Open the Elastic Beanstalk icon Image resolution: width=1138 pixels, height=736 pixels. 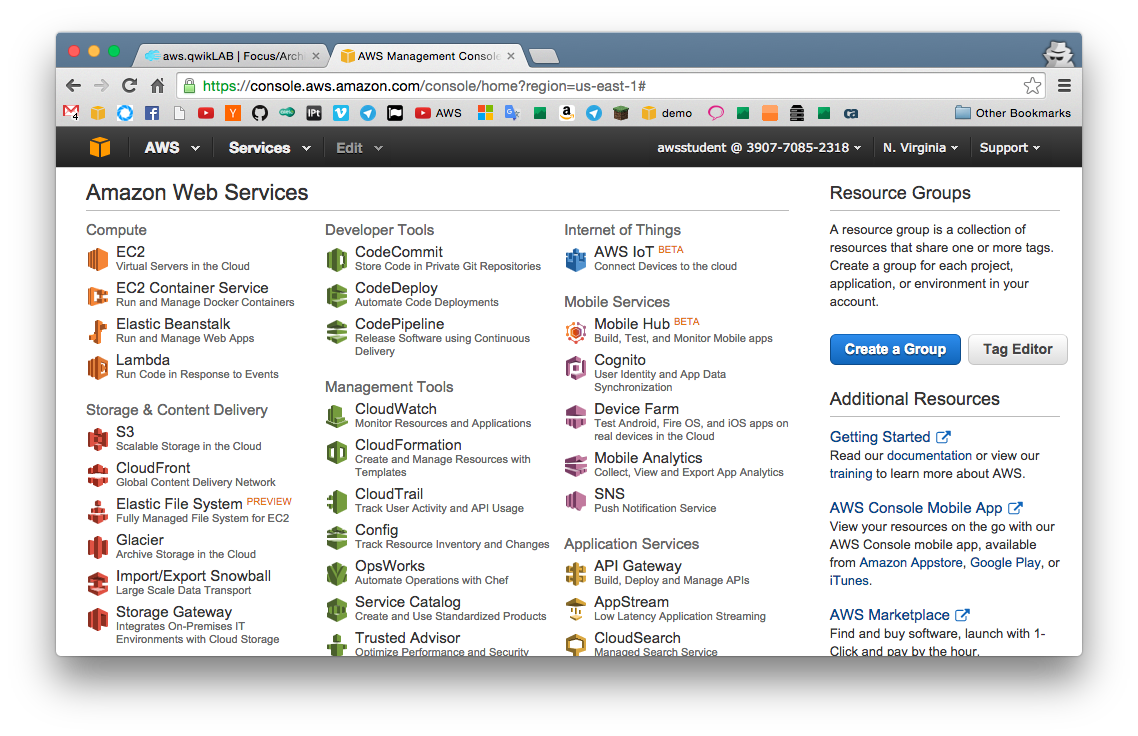[98, 331]
